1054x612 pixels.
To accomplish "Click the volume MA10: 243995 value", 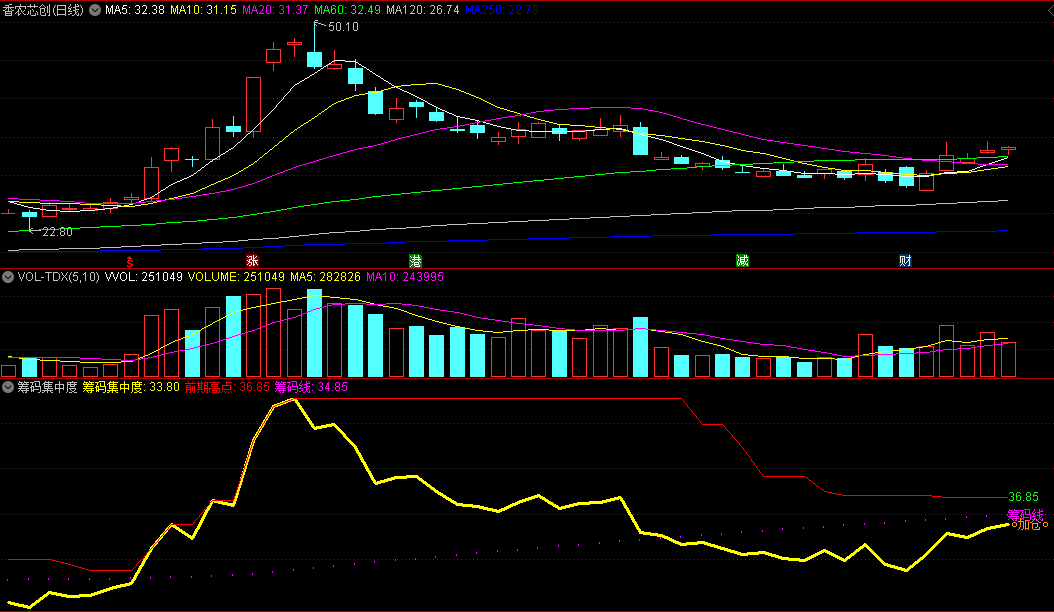I will [x=405, y=277].
